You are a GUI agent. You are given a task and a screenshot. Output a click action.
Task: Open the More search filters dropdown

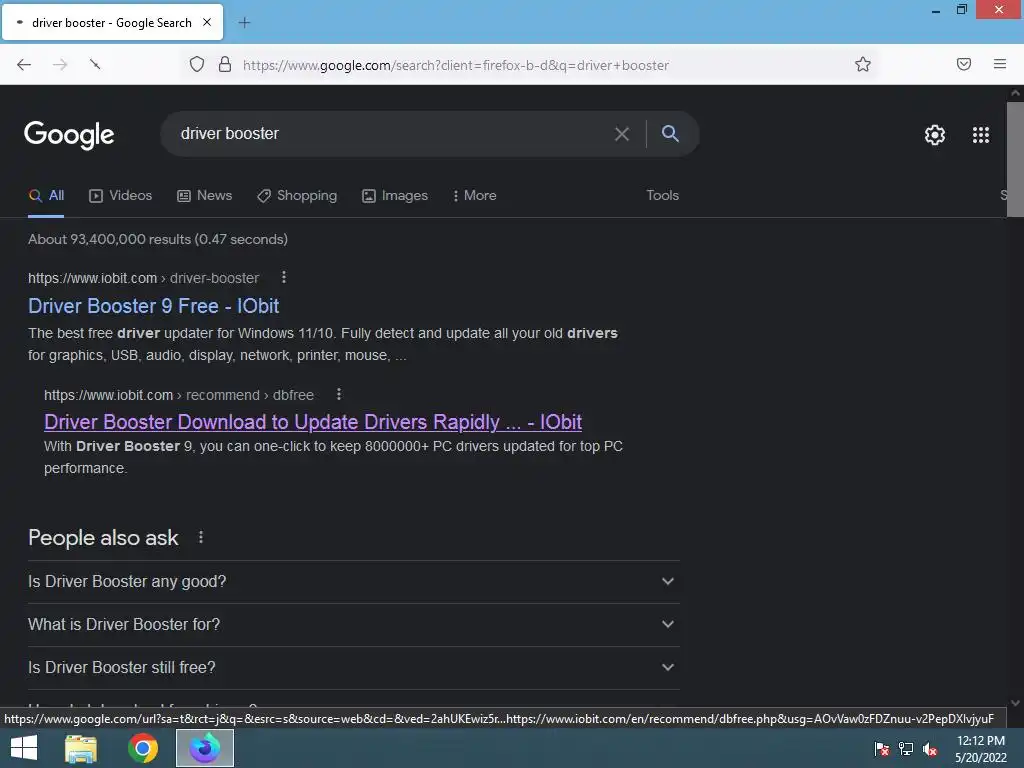click(475, 195)
